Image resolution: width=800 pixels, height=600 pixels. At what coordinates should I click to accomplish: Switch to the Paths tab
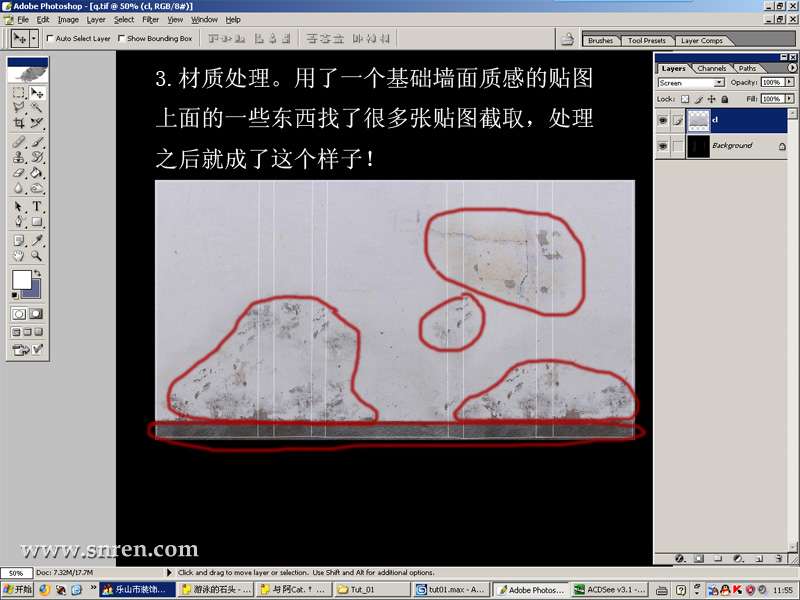coord(747,68)
